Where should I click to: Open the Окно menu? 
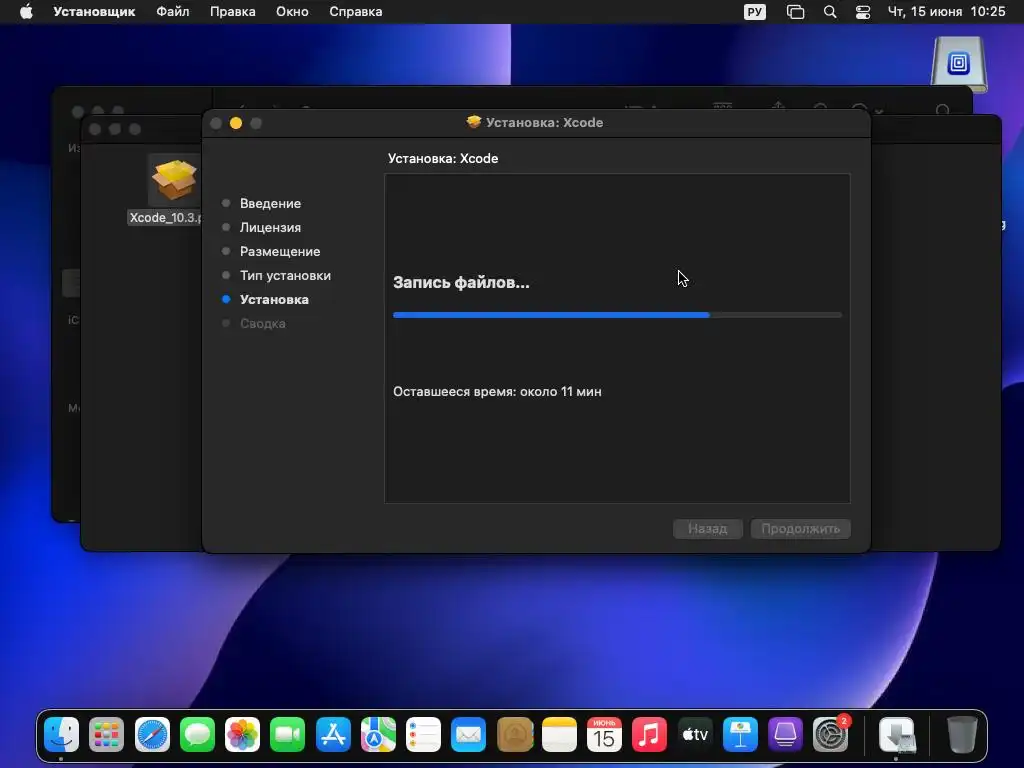(x=292, y=12)
